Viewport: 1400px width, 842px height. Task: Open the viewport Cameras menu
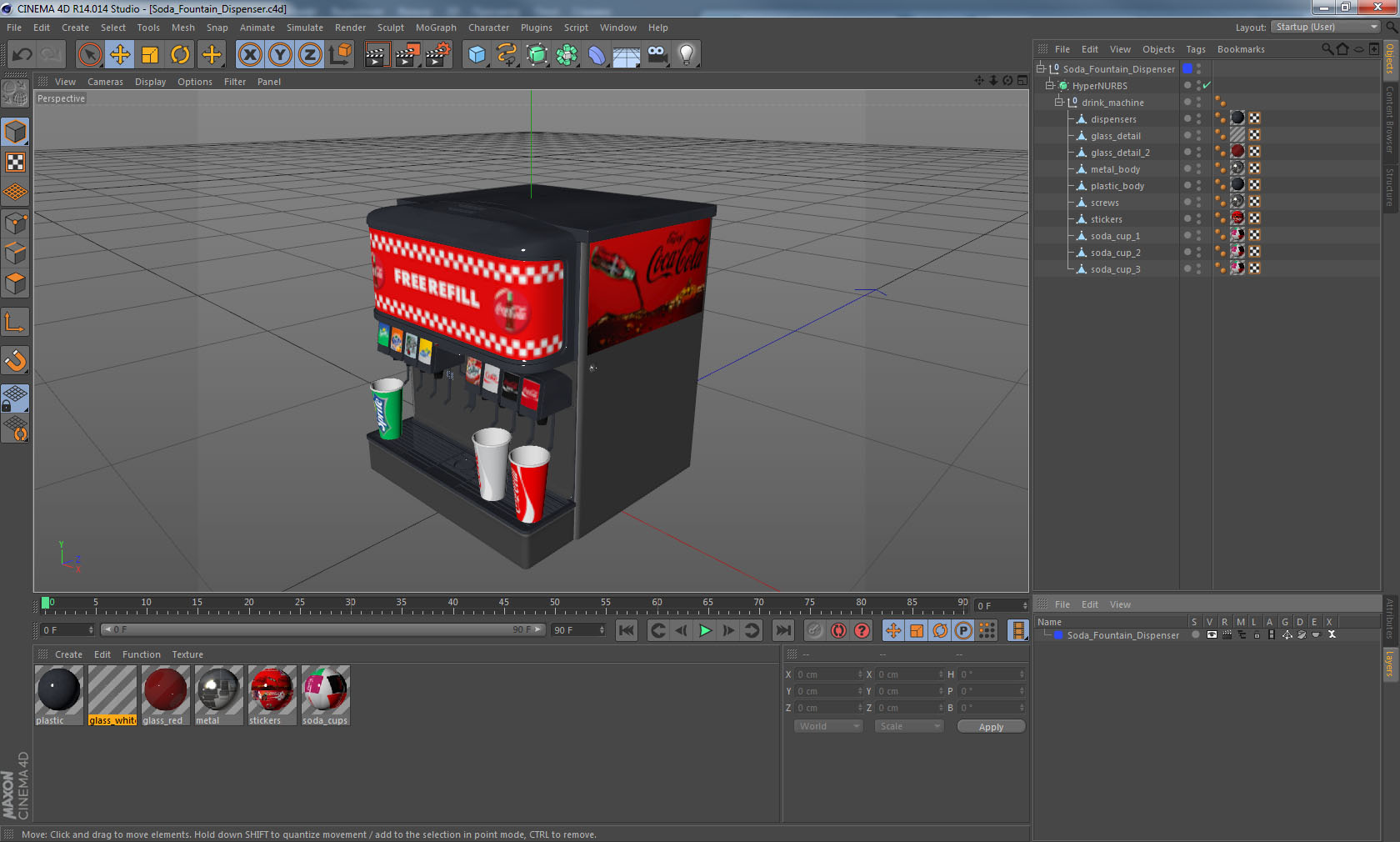click(105, 82)
